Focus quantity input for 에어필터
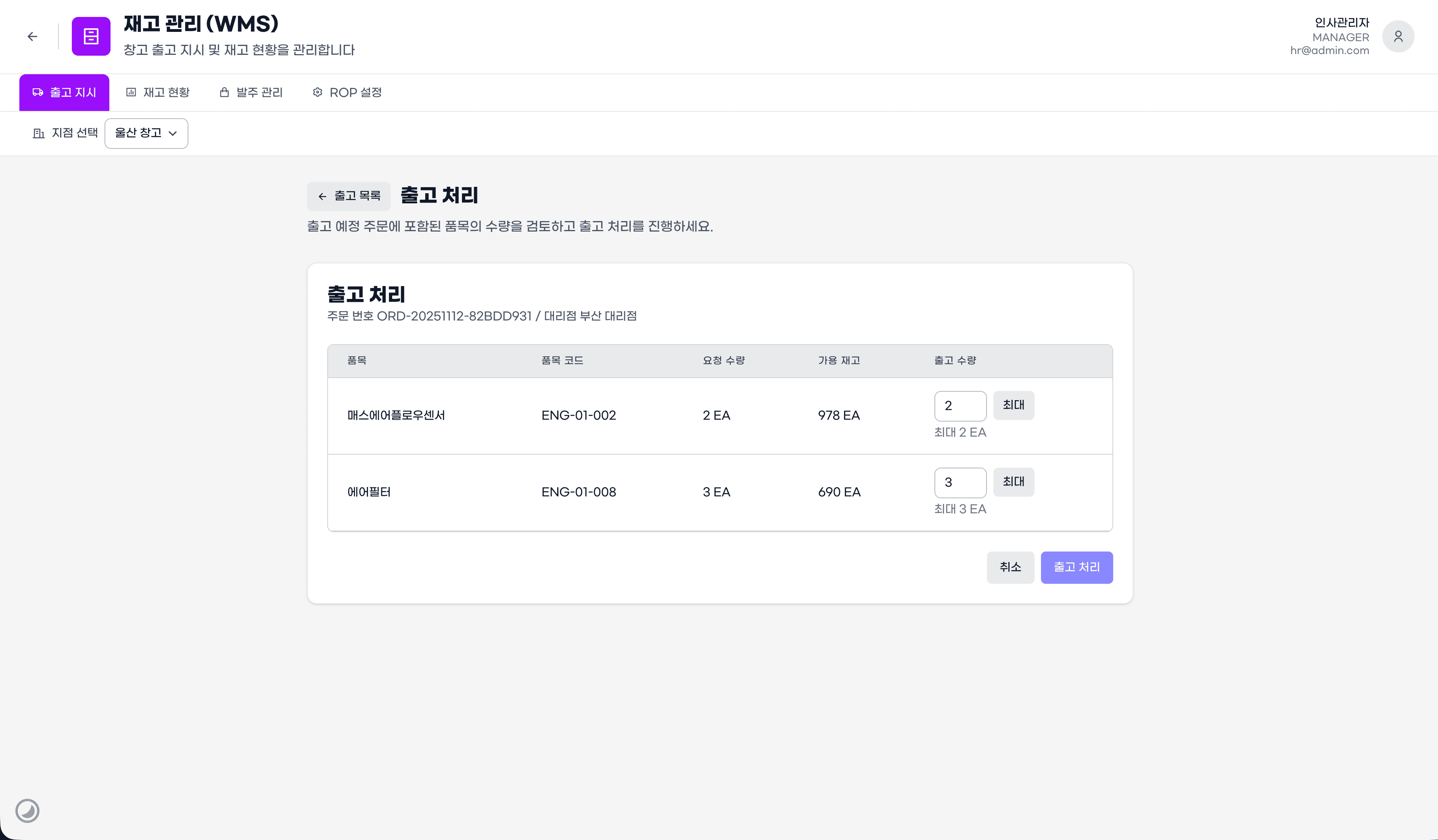Screen dimensions: 1438x840 [x=960, y=482]
